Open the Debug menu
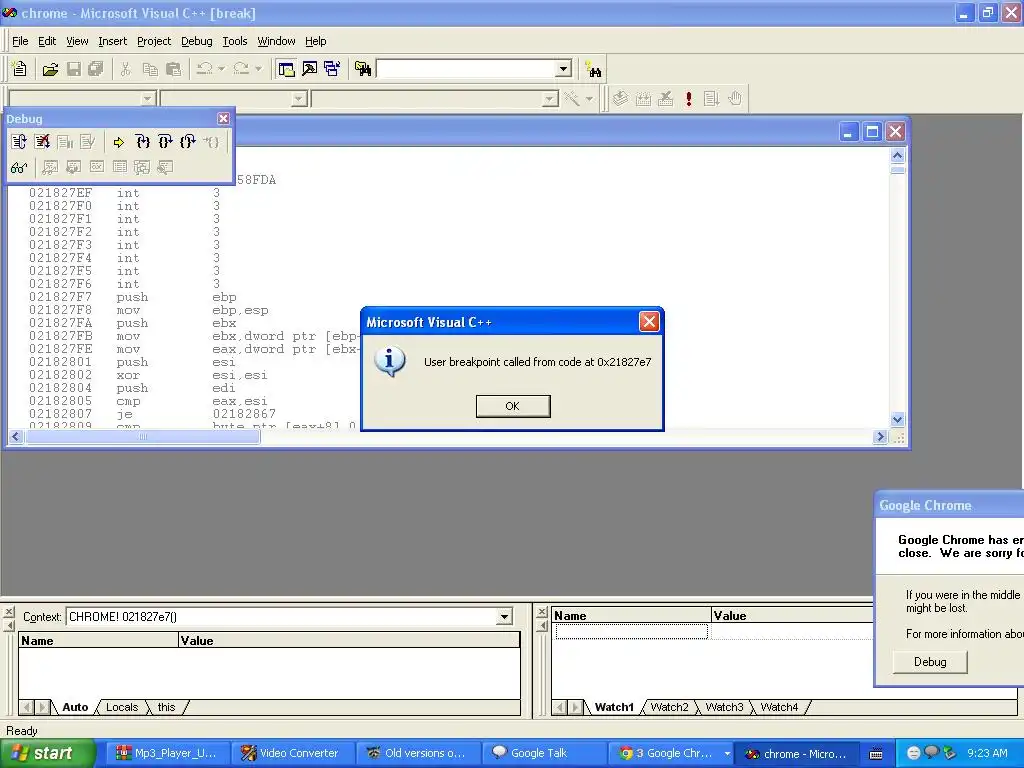Image resolution: width=1024 pixels, height=768 pixels. click(x=197, y=41)
